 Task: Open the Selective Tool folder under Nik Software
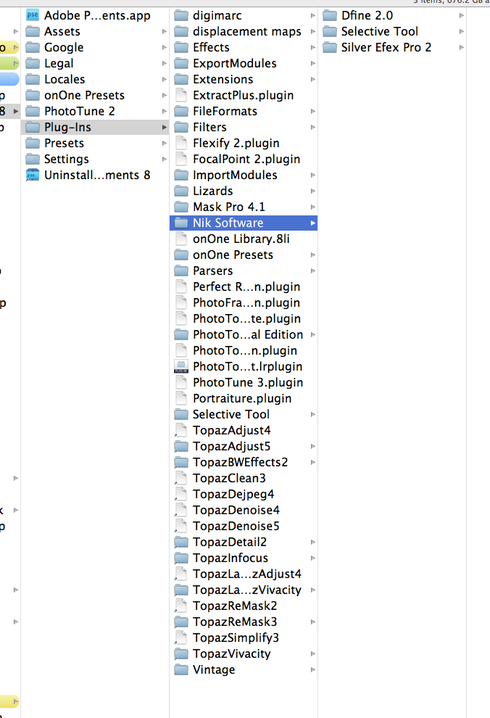[x=392, y=32]
